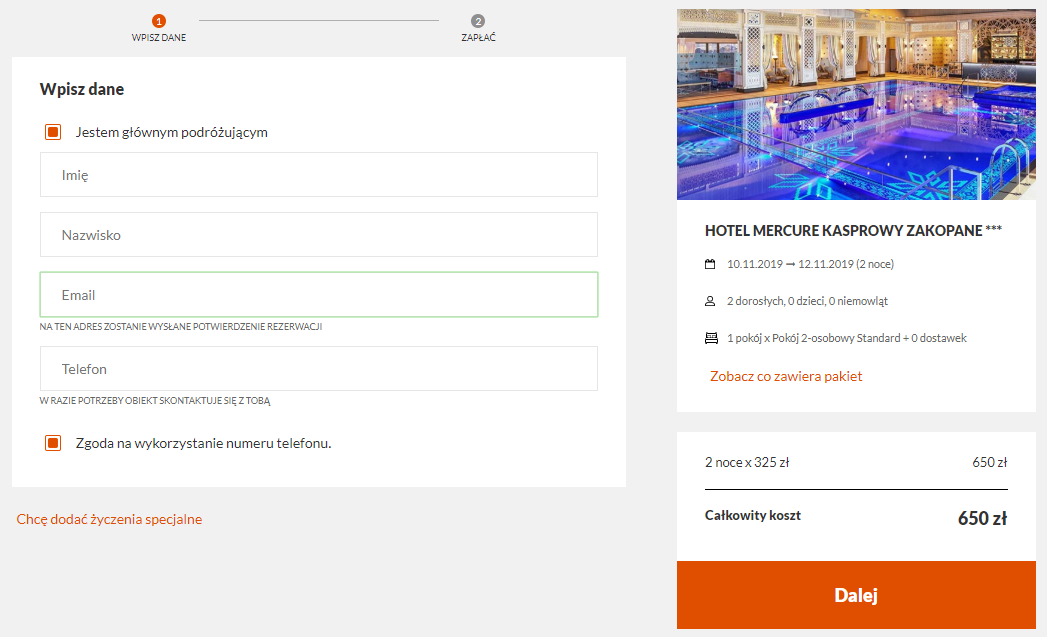The image size is (1047, 637).
Task: Click step 1 circle icon in progress bar
Action: [159, 21]
